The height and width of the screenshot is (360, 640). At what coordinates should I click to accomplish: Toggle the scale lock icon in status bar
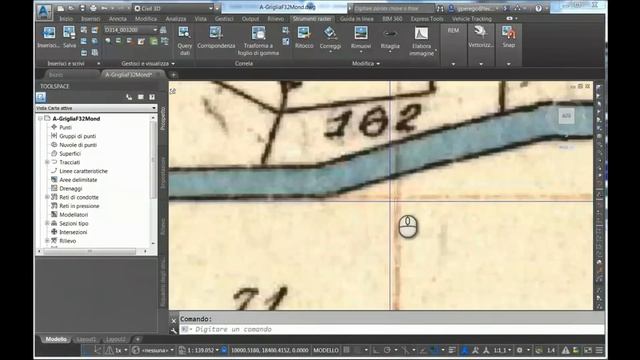coord(224,350)
